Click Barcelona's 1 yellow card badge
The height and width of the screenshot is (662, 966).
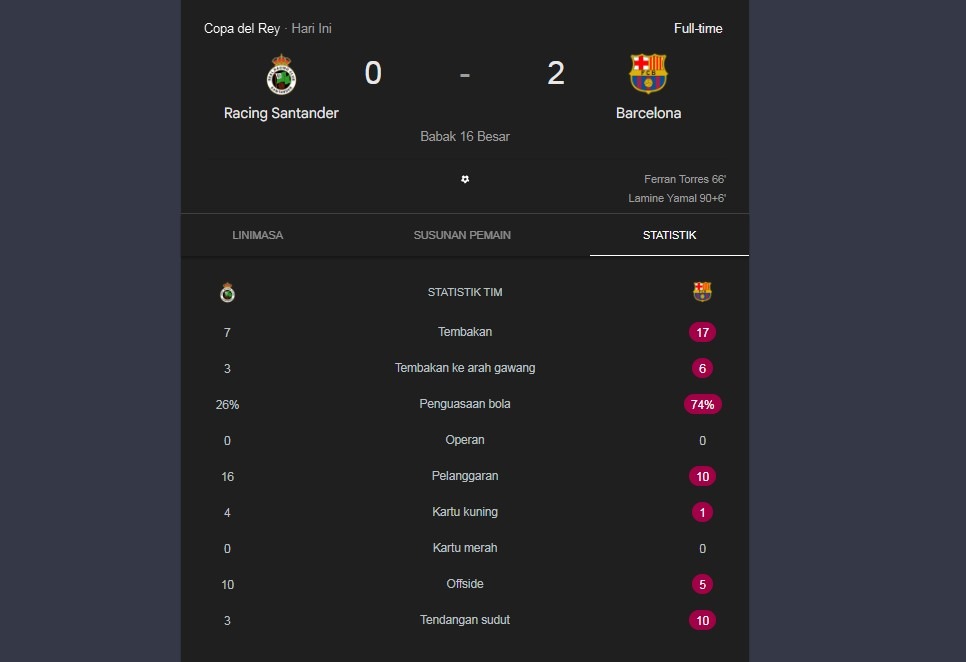[x=702, y=512]
